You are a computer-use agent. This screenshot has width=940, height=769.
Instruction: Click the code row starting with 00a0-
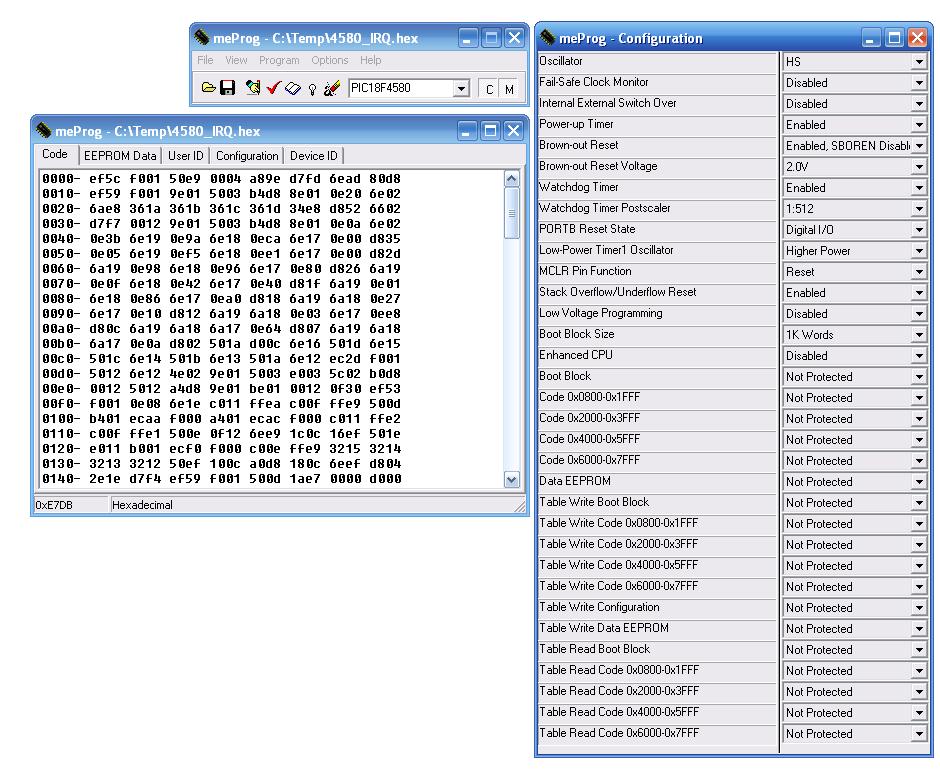coord(221,328)
